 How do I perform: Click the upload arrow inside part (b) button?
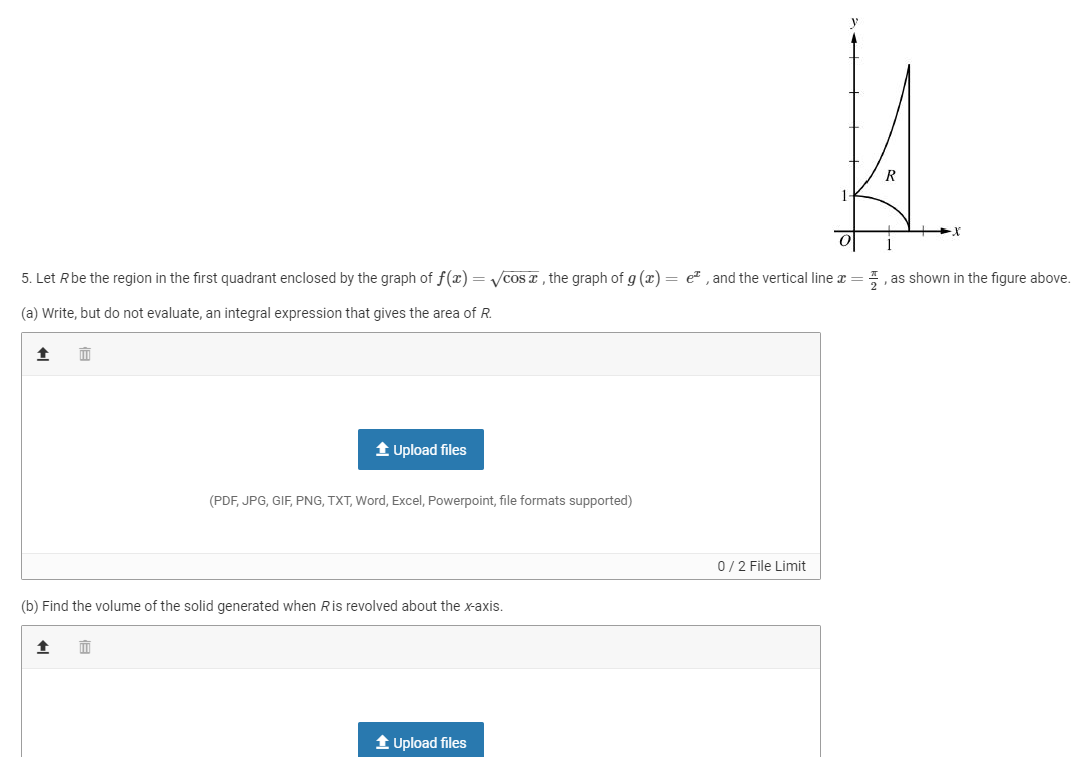click(x=381, y=742)
